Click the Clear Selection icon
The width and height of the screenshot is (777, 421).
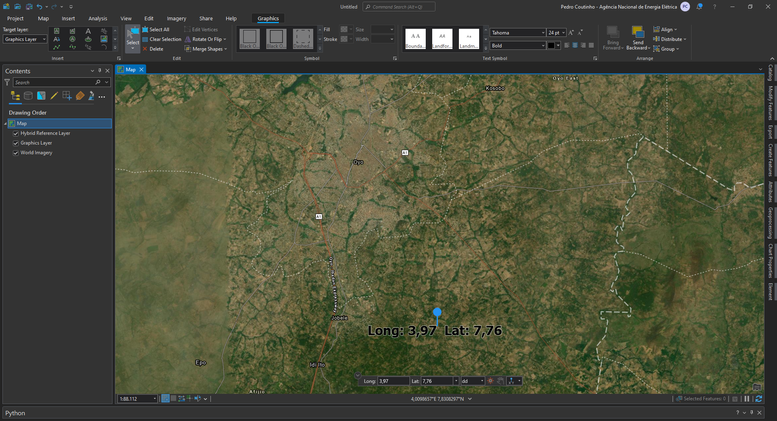point(145,39)
